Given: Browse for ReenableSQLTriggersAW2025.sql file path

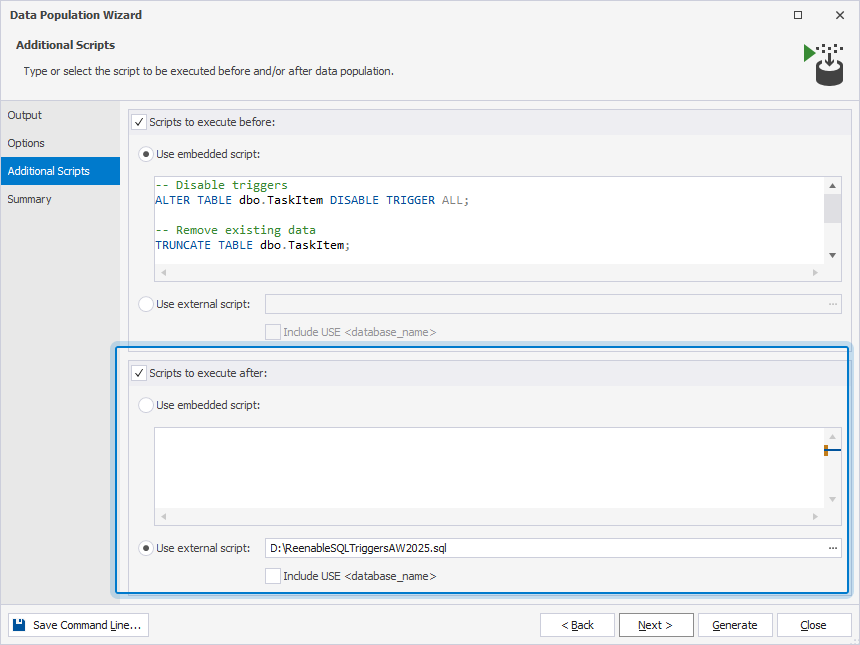Looking at the screenshot, I should 833,548.
